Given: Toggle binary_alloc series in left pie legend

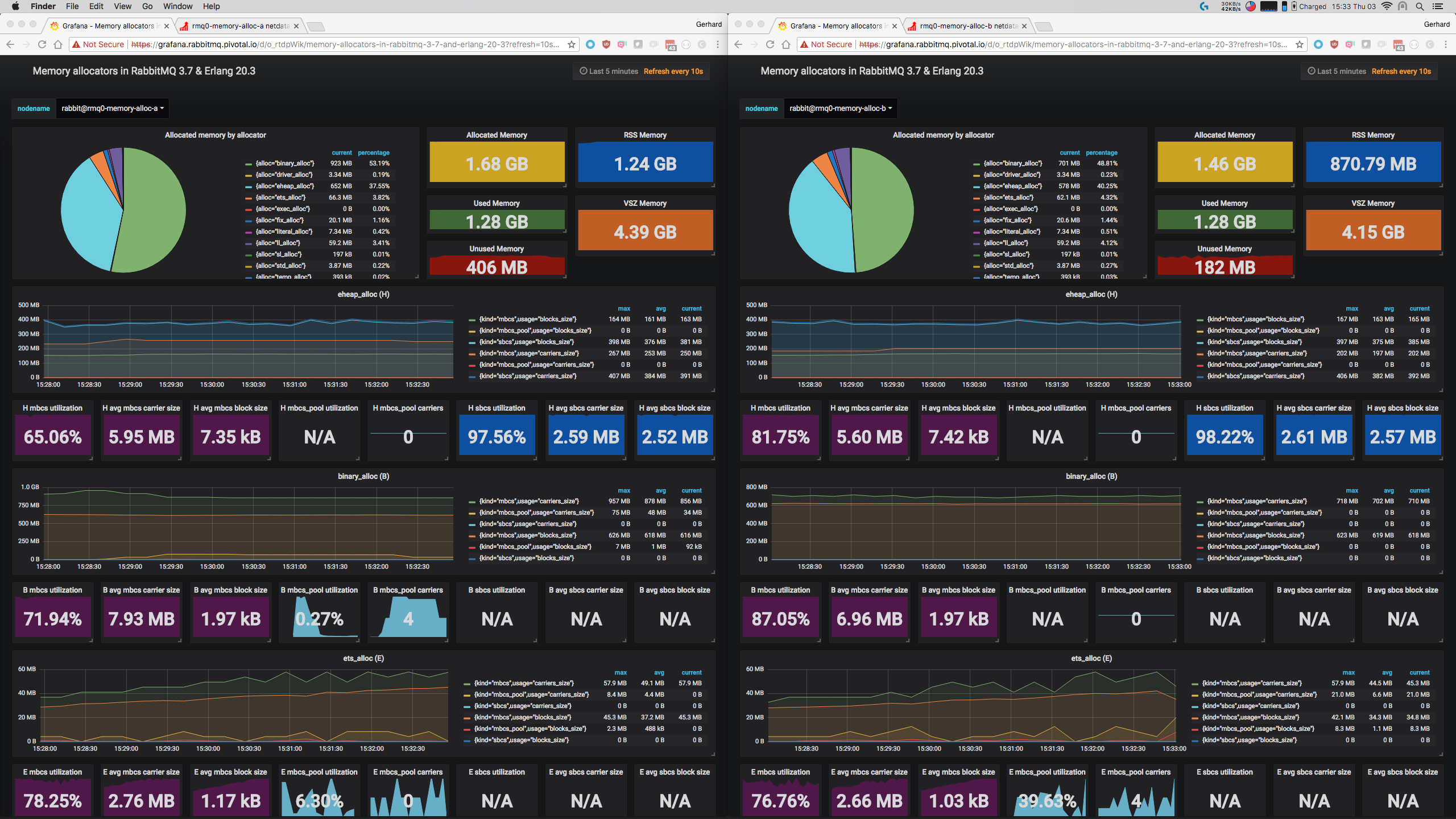Looking at the screenshot, I should (285, 163).
